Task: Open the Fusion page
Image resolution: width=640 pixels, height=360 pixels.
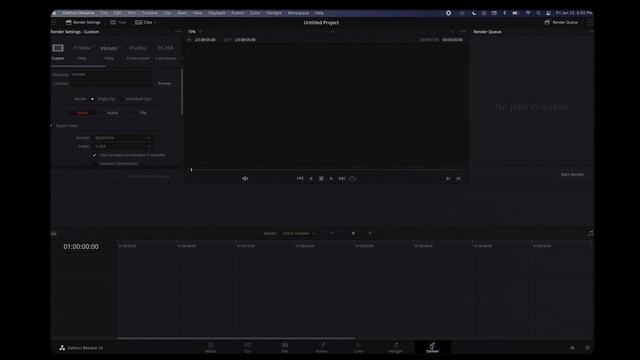Action: click(322, 347)
